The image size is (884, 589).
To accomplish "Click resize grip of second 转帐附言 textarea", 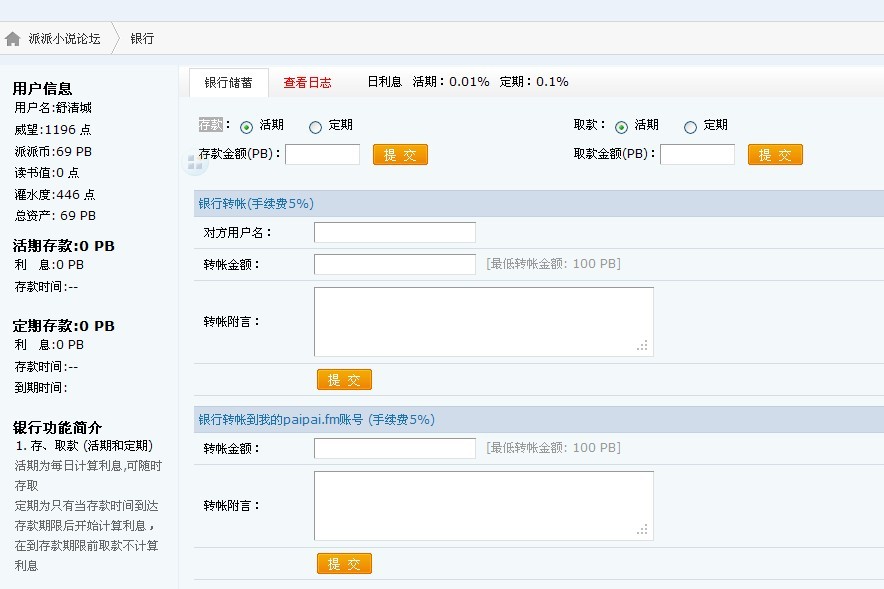I will [x=642, y=530].
